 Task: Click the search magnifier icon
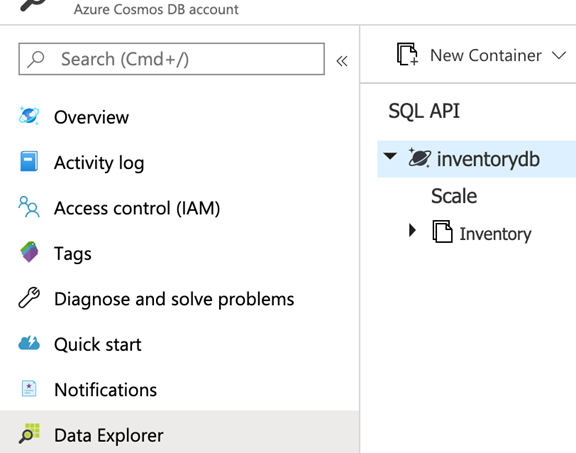(x=36, y=59)
